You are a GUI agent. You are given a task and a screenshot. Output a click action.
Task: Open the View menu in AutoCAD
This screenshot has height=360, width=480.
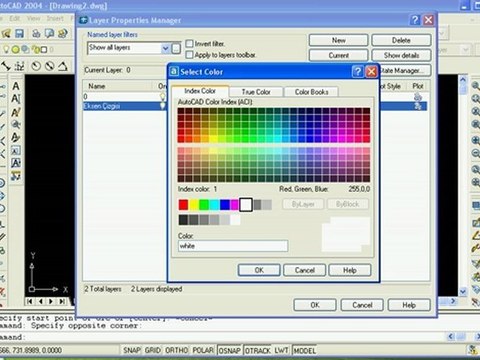pos(34,18)
